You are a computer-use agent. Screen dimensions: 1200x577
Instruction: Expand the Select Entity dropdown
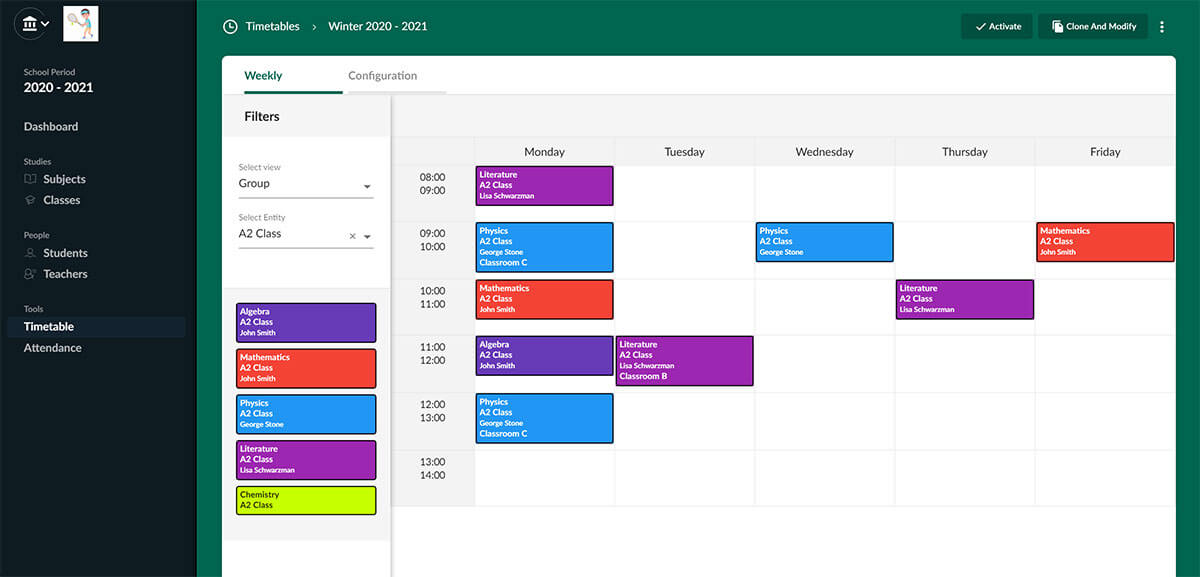click(x=368, y=236)
